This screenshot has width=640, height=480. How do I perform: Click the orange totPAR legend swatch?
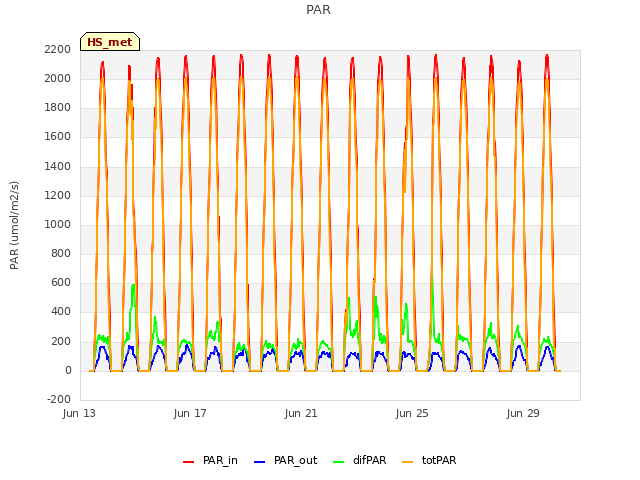407,462
